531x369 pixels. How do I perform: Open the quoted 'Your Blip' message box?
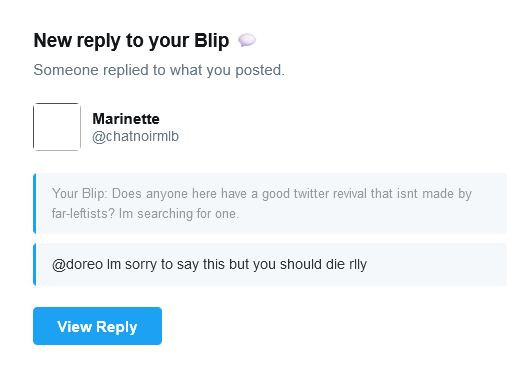[270, 203]
